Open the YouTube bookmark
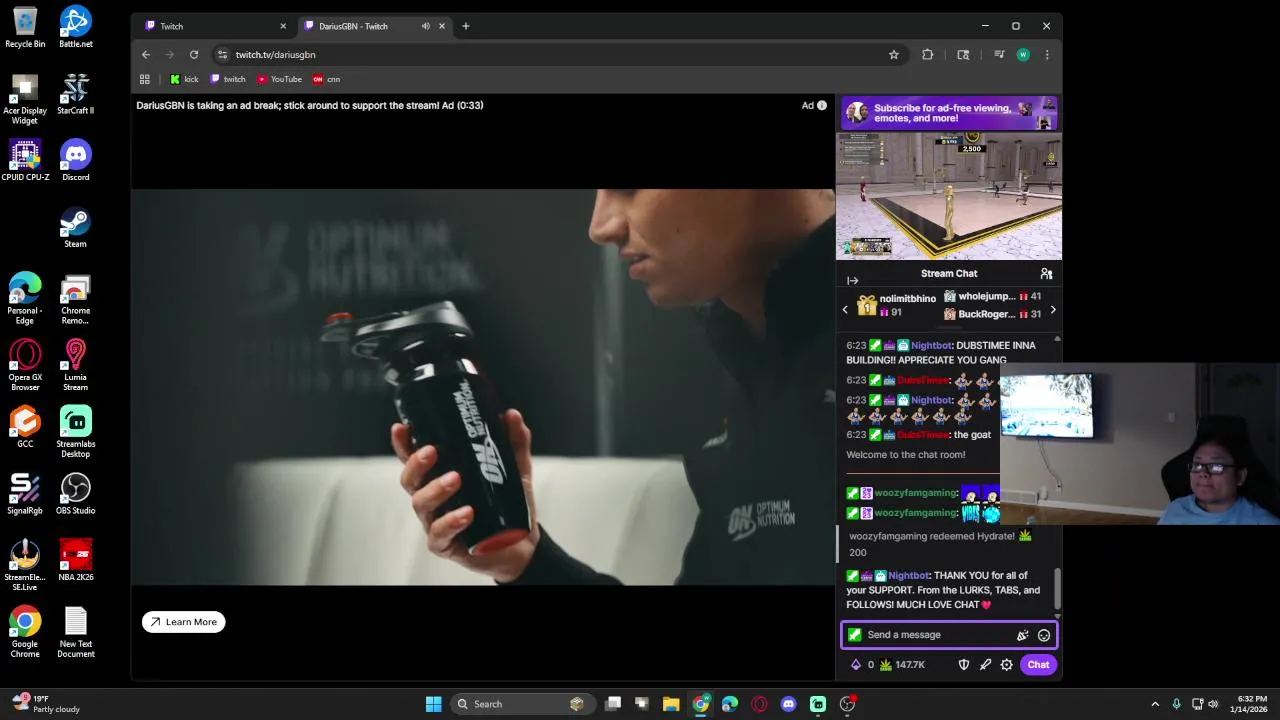Image resolution: width=1280 pixels, height=720 pixels. pyautogui.click(x=279, y=79)
